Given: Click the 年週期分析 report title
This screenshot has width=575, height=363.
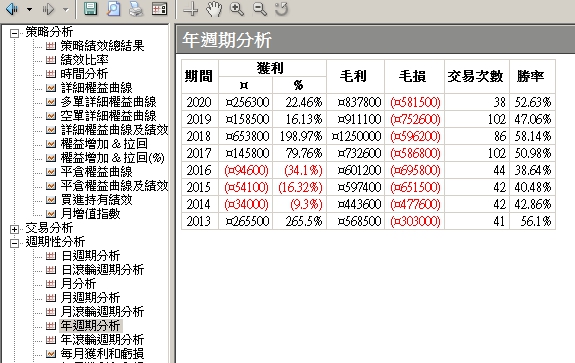Looking at the screenshot, I should [x=227, y=40].
